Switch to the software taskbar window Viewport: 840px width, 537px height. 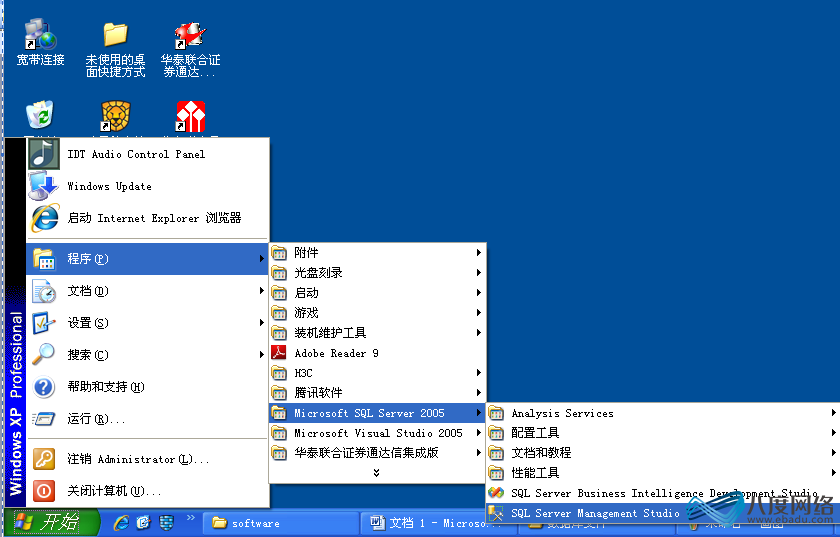[x=281, y=523]
